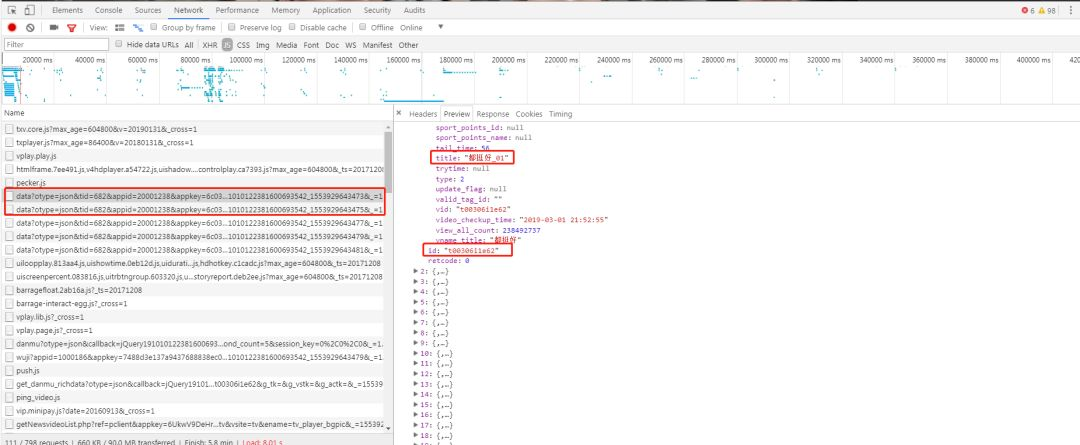Tick the Hide data URLs checkbox

tap(120, 44)
